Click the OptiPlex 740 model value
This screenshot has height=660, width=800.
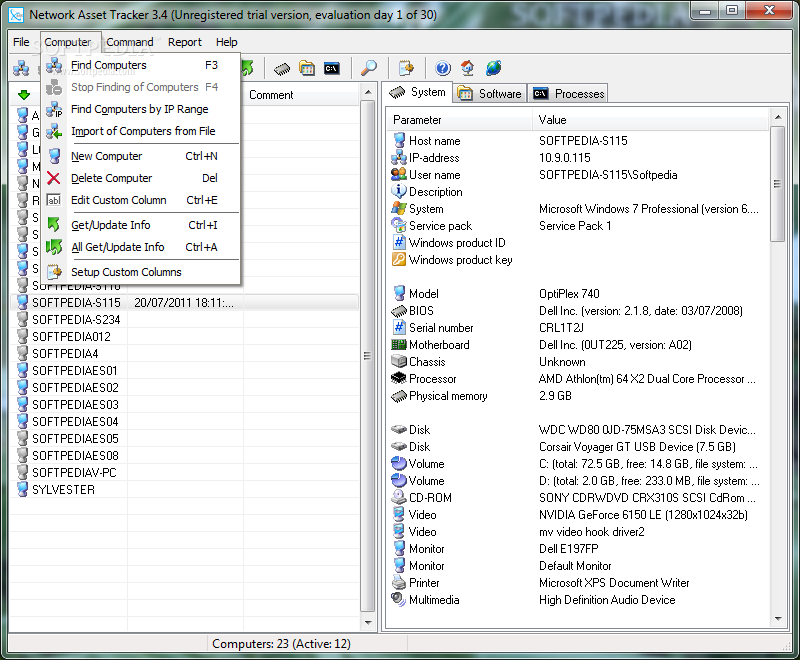pyautogui.click(x=569, y=294)
